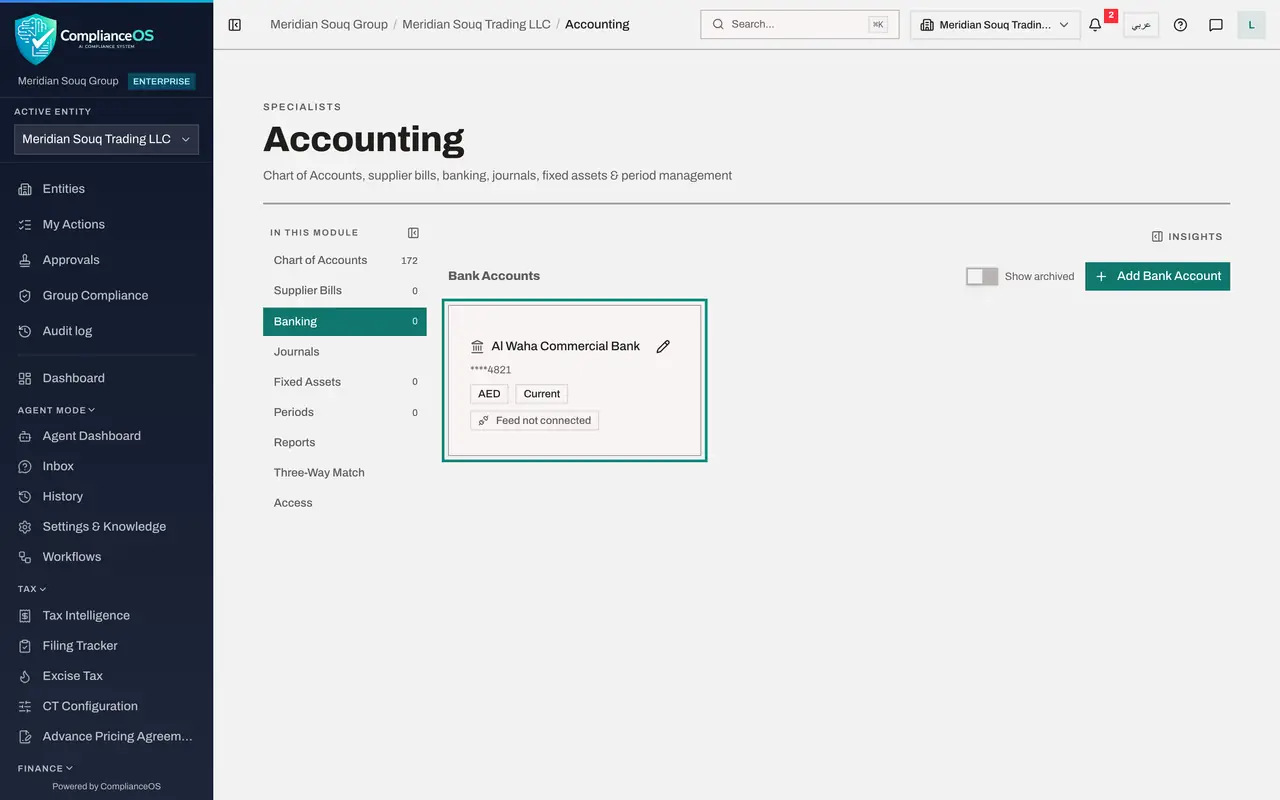Click the bank building icon on the account card
The image size is (1280, 800).
477,347
